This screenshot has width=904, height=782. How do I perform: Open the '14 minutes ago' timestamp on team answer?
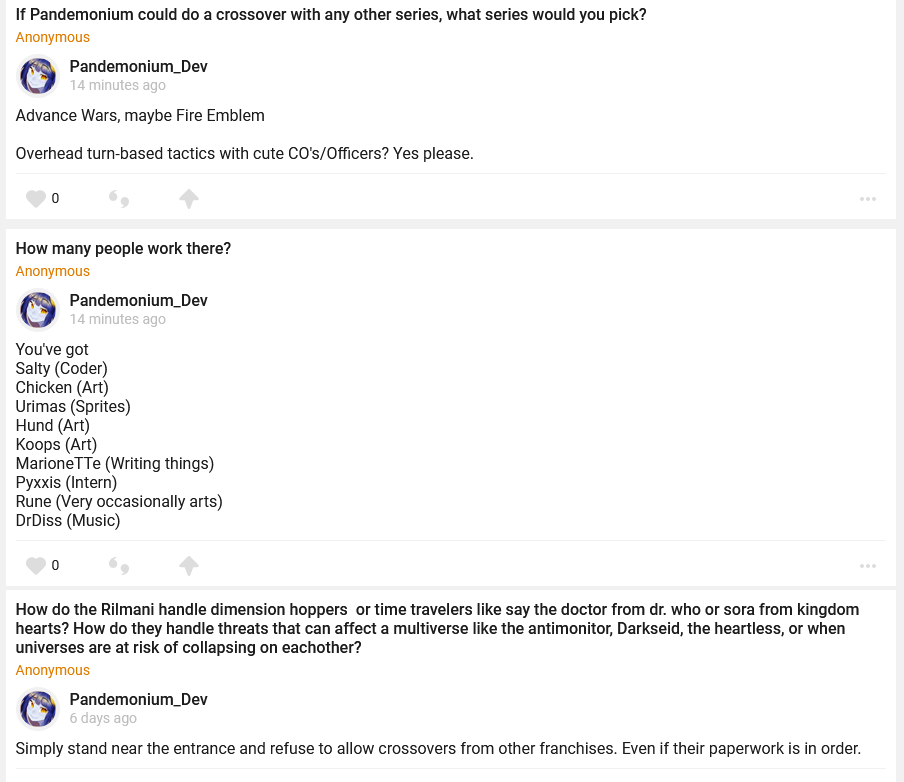117,320
